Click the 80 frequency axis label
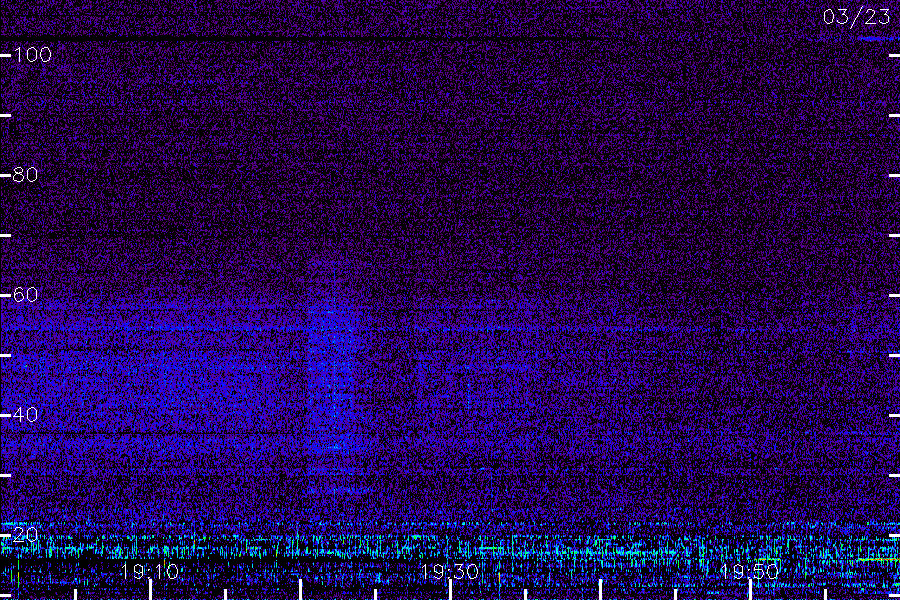Viewport: 900px width, 600px height. 25,175
